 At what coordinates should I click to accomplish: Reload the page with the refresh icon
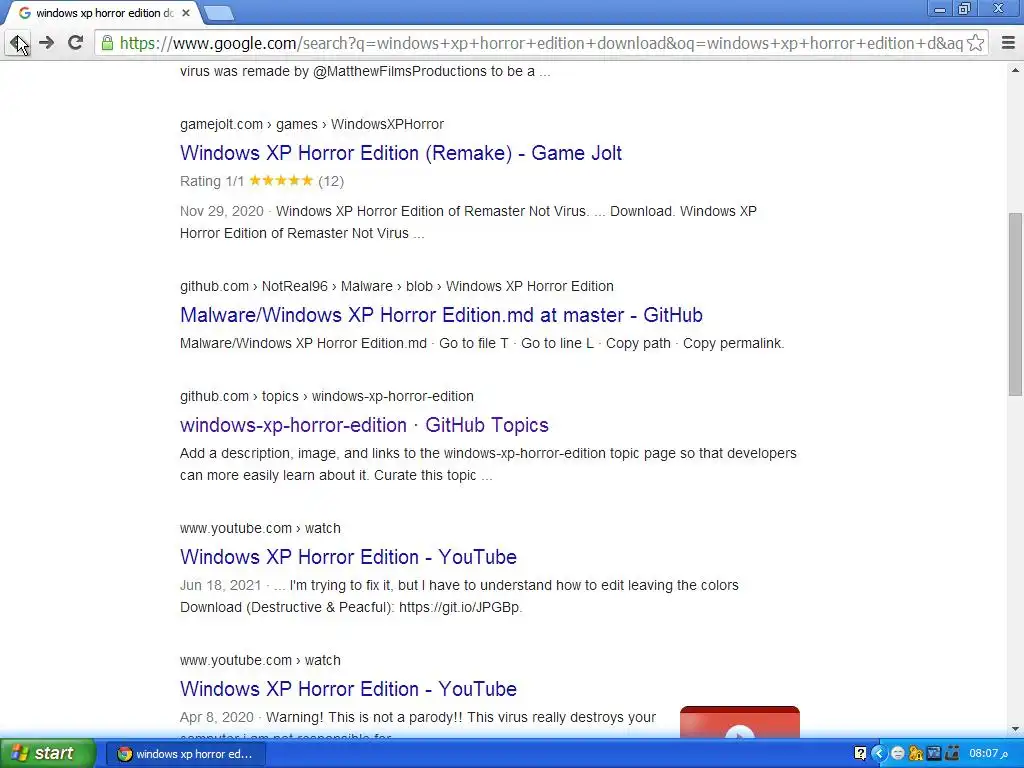tap(75, 43)
